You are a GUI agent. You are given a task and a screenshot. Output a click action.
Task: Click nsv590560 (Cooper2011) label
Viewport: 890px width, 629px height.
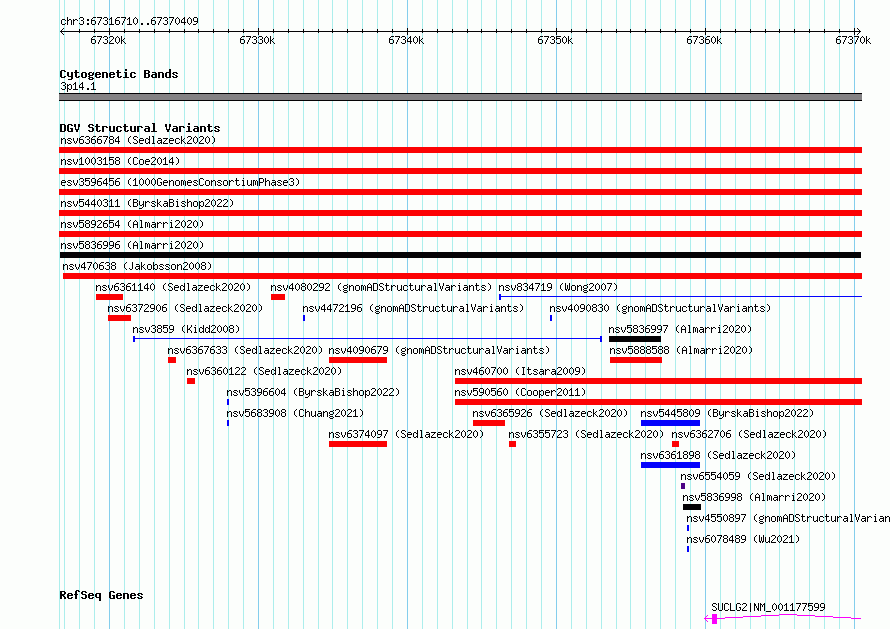pyautogui.click(x=520, y=392)
